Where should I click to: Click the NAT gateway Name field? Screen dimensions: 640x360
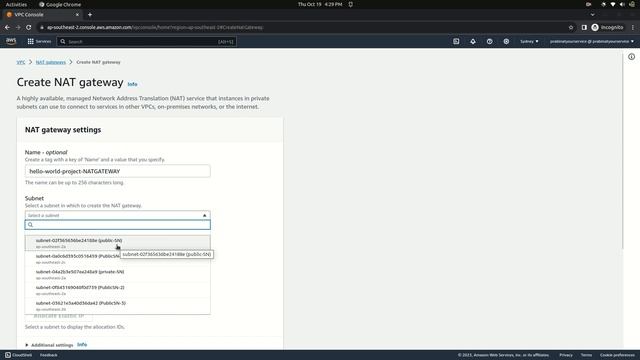click(118, 171)
